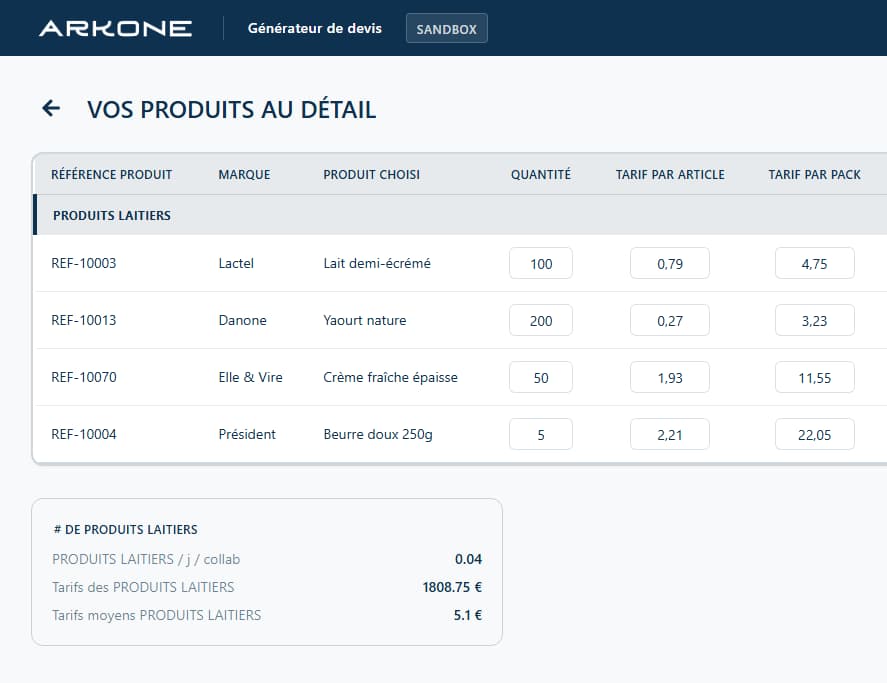Select the 11,55 tarif par pack field

(x=815, y=377)
